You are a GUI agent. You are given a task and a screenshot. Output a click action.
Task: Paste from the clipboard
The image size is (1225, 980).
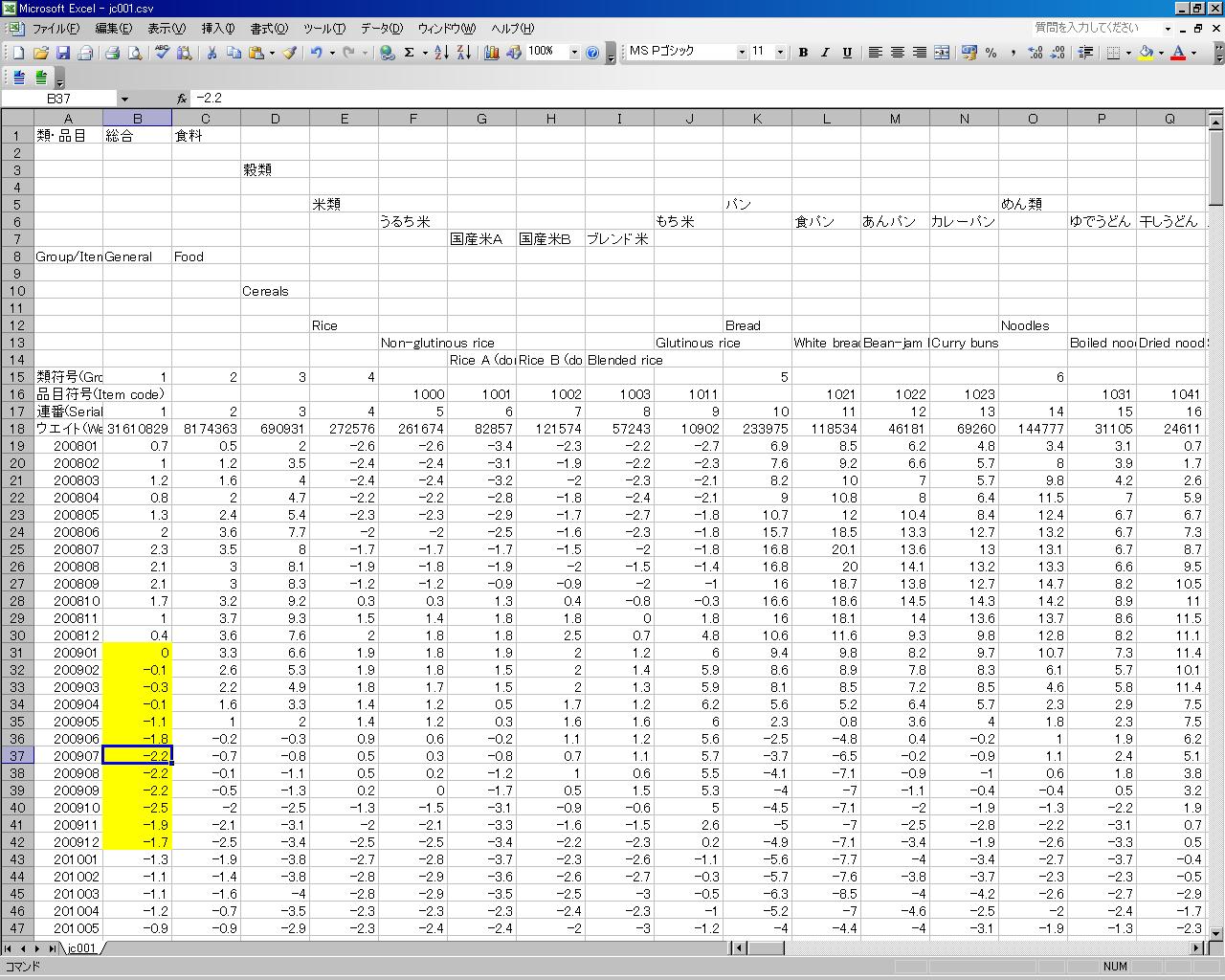click(256, 53)
